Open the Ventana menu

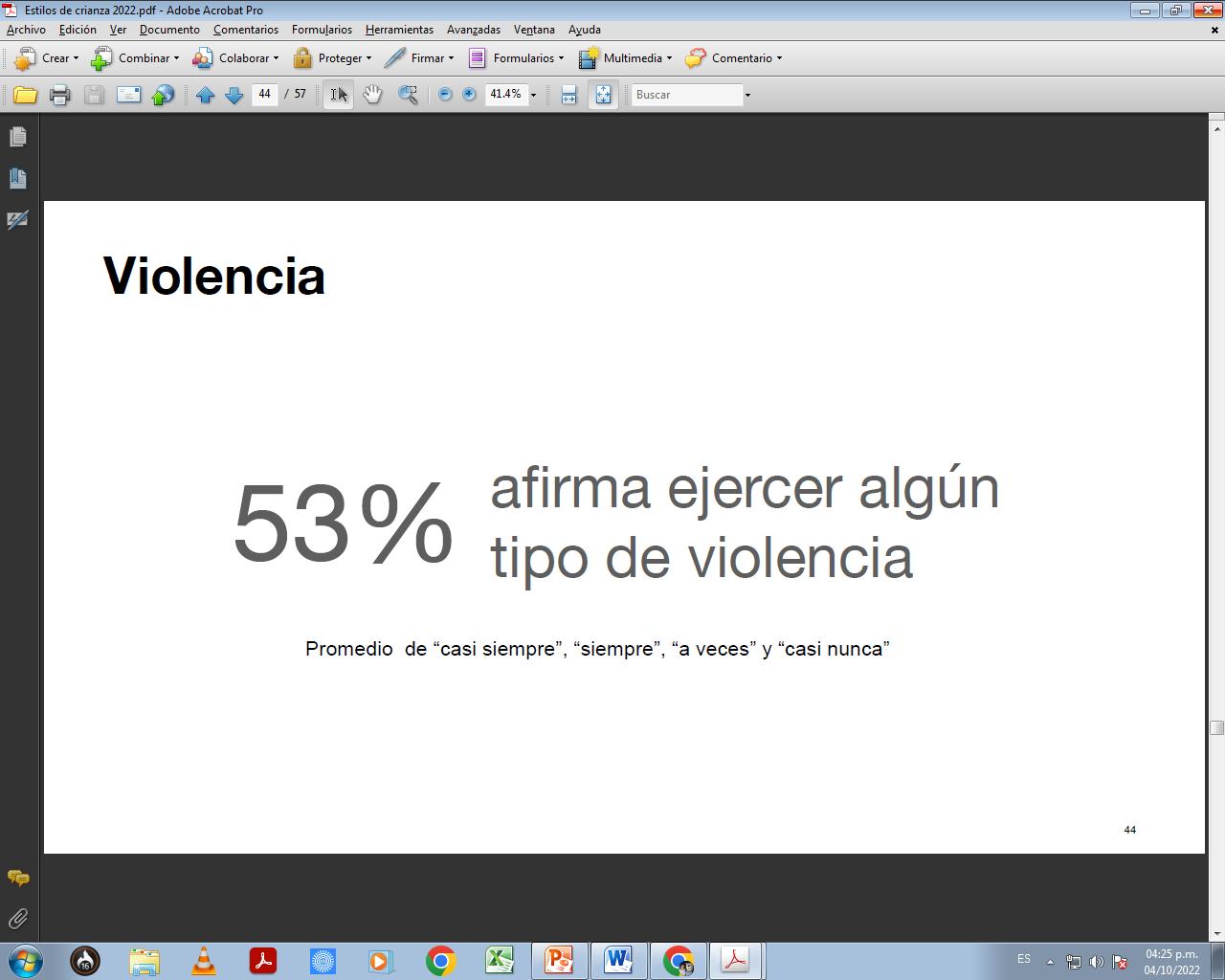point(534,30)
